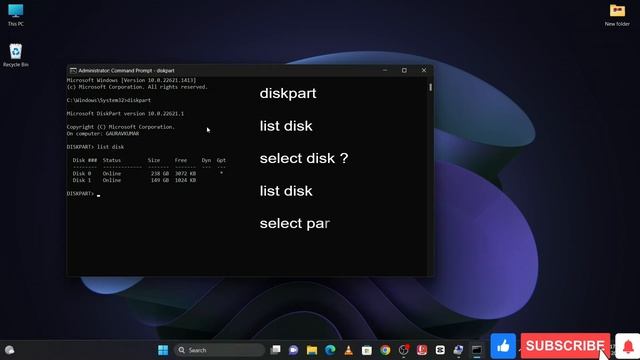Launch VLC media player from taskbar
The height and width of the screenshot is (360, 640).
click(x=348, y=350)
